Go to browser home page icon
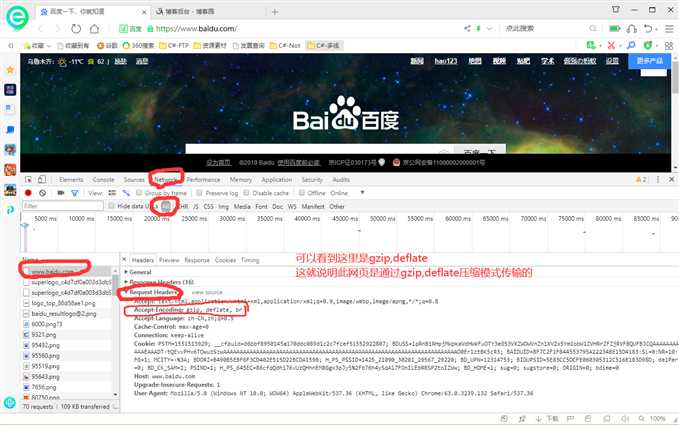This screenshot has height=425, width=679. click(94, 29)
